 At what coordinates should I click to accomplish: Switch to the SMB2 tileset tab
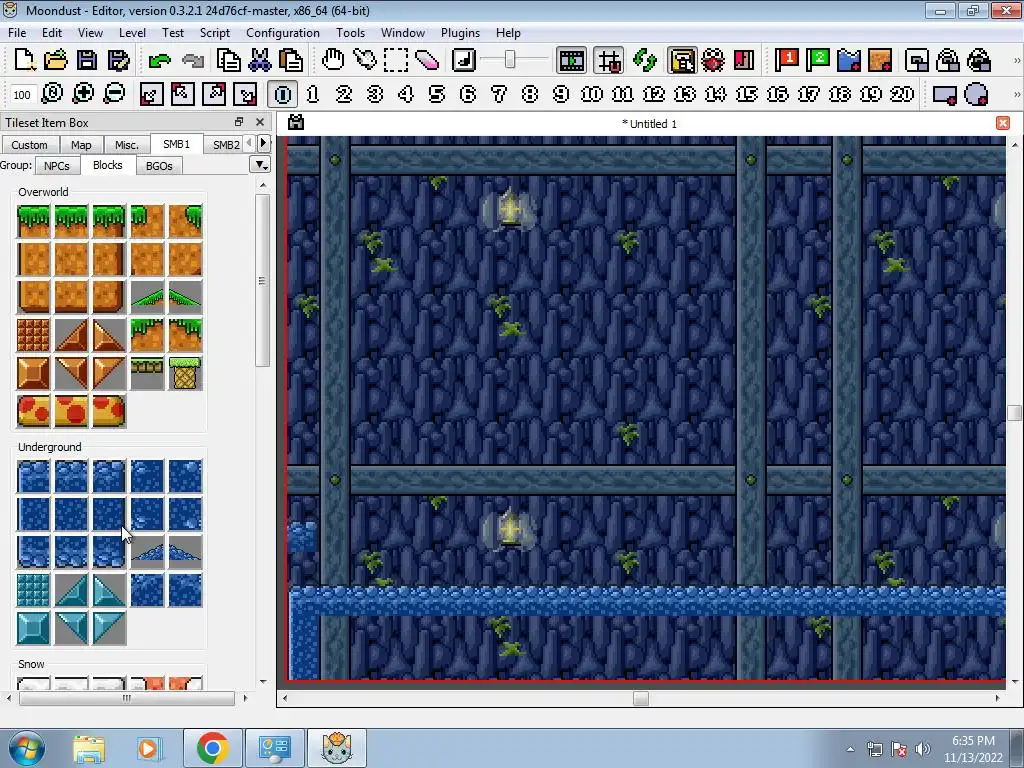[x=225, y=144]
